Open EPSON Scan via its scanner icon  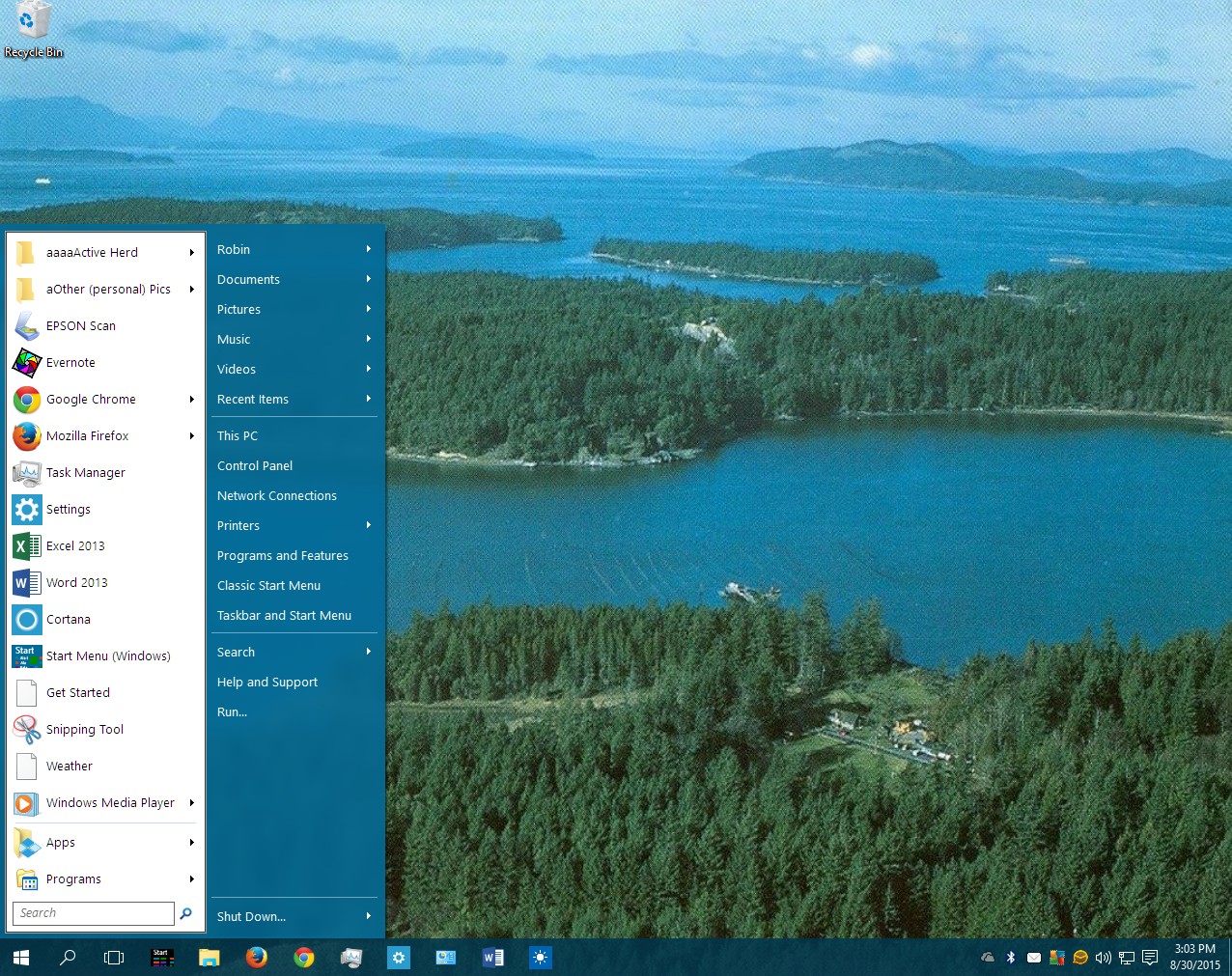(x=26, y=326)
